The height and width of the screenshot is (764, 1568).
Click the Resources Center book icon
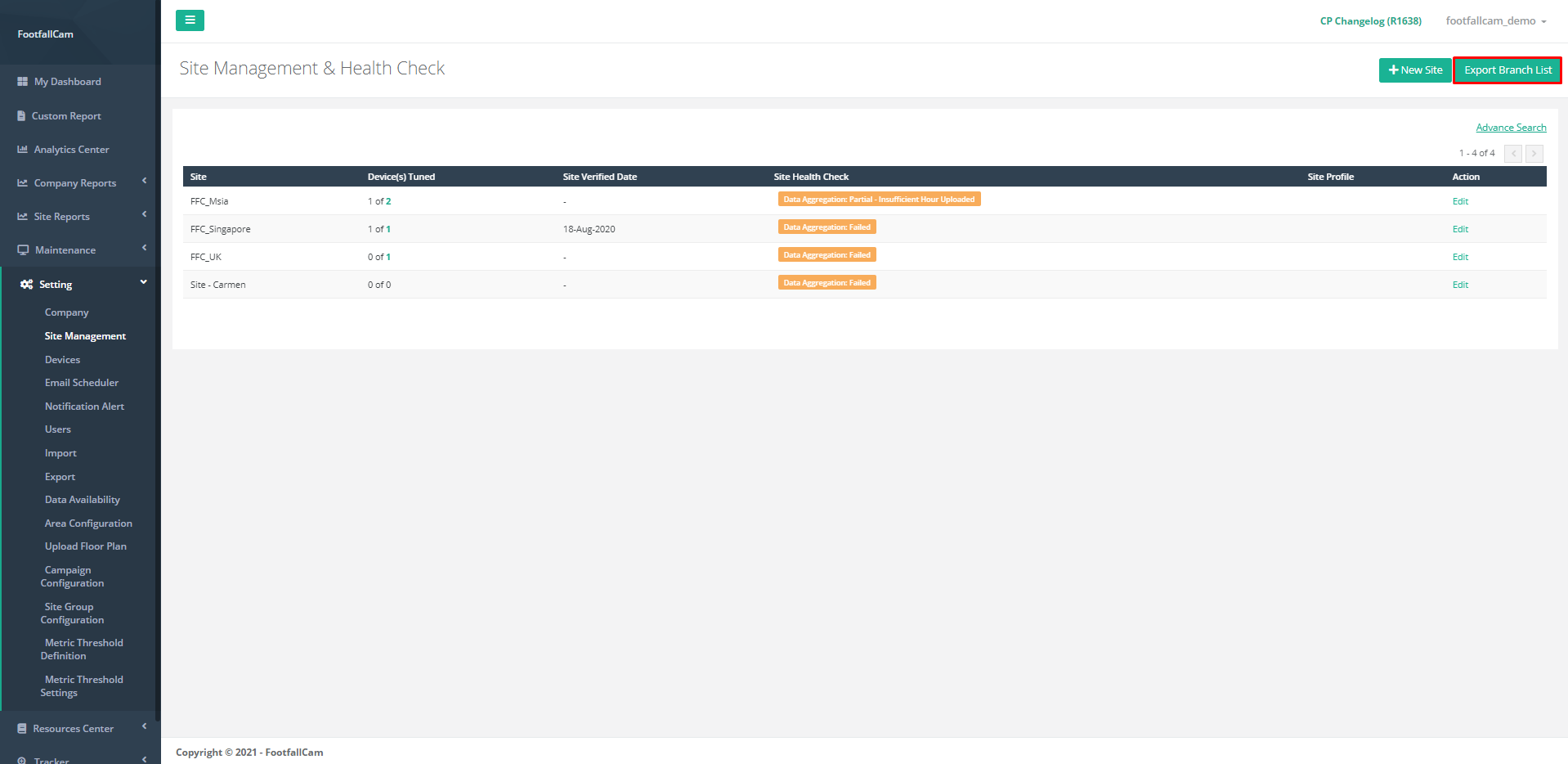point(22,729)
